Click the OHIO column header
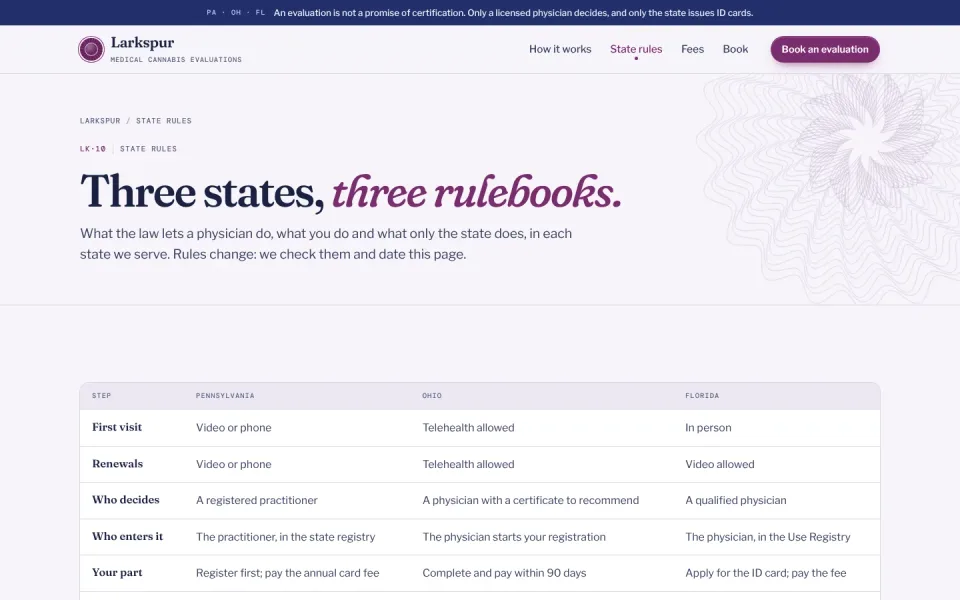 click(x=432, y=396)
